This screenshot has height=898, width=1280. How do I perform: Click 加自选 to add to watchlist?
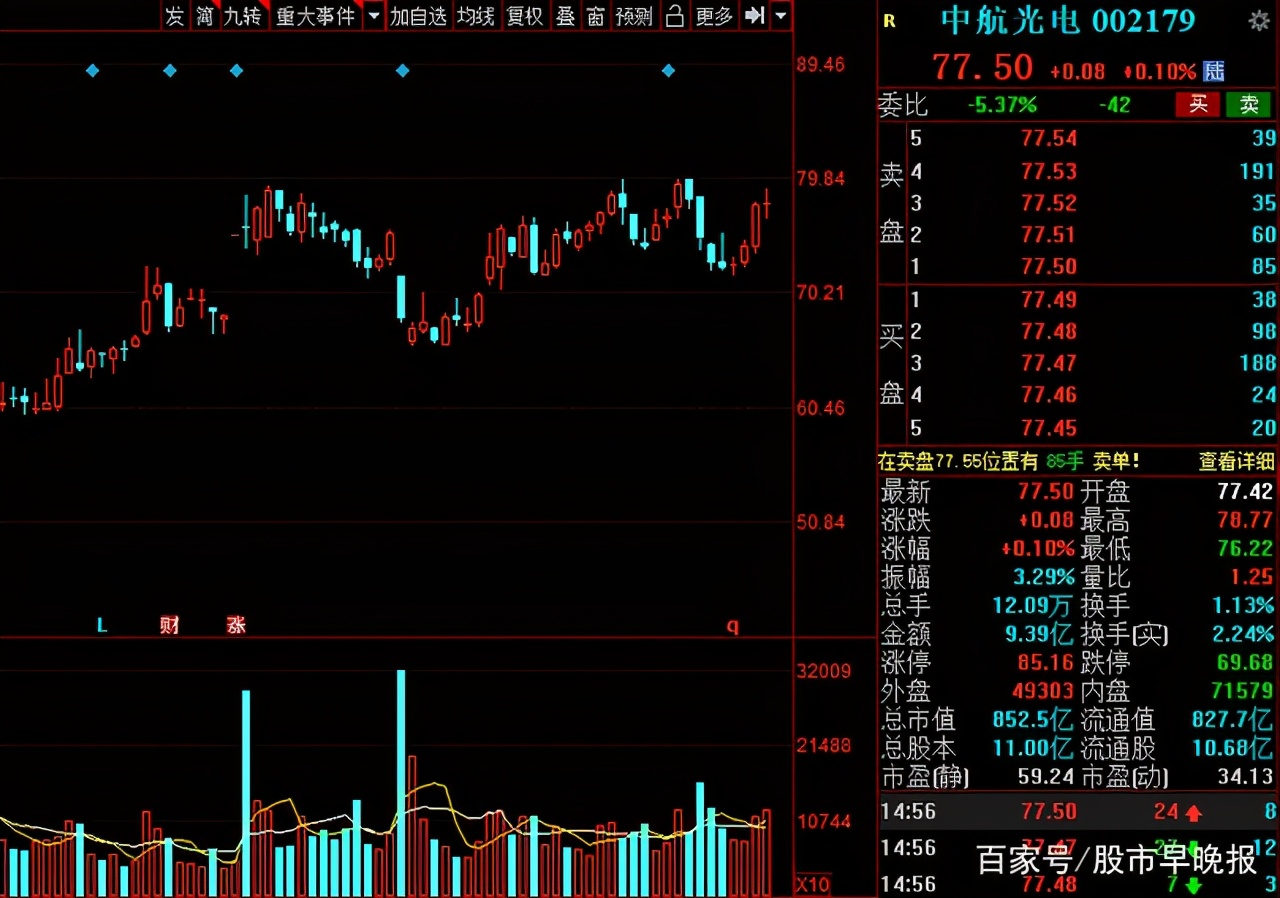pos(418,16)
